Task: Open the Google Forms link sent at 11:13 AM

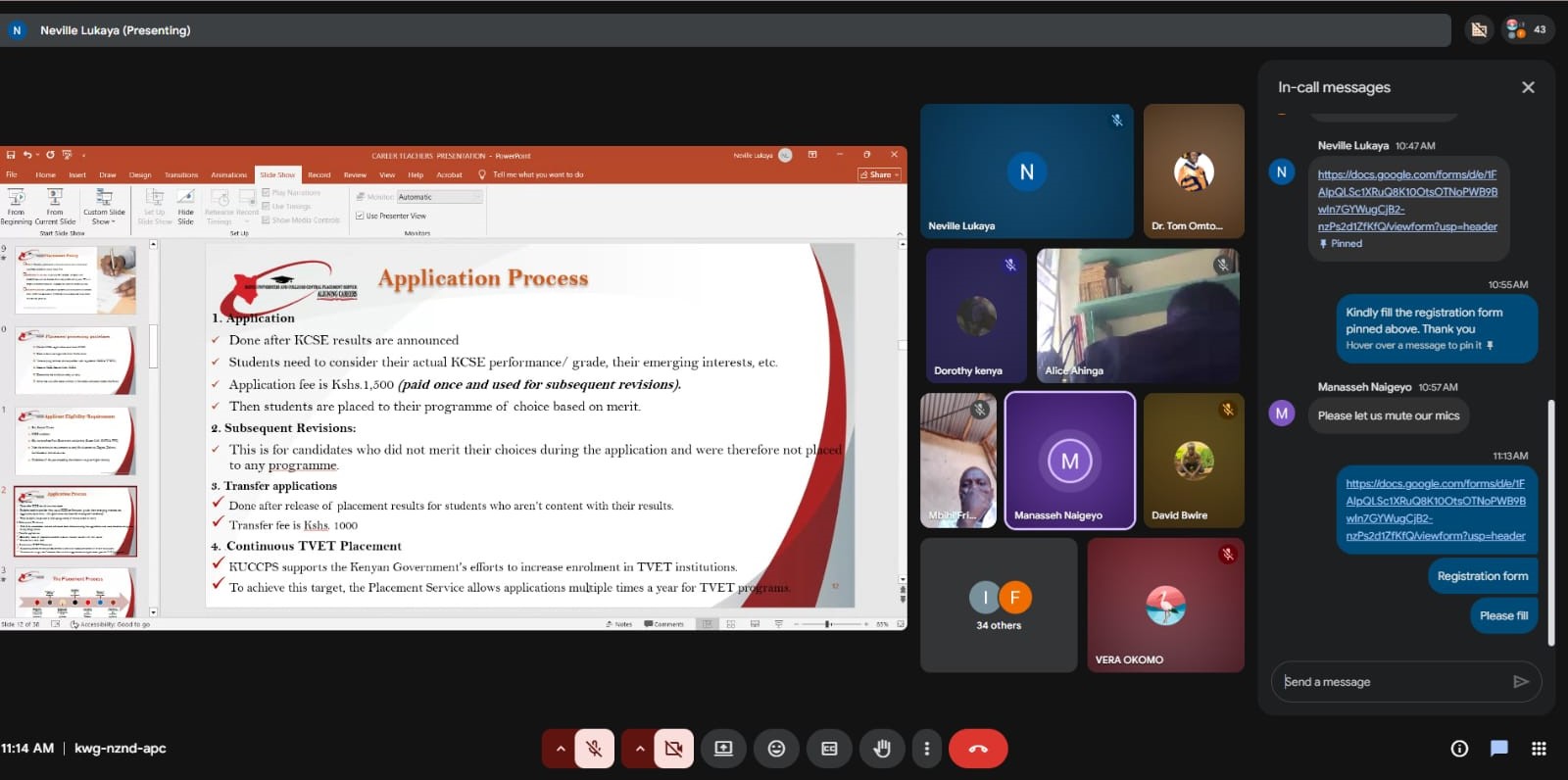Action: pos(1435,510)
